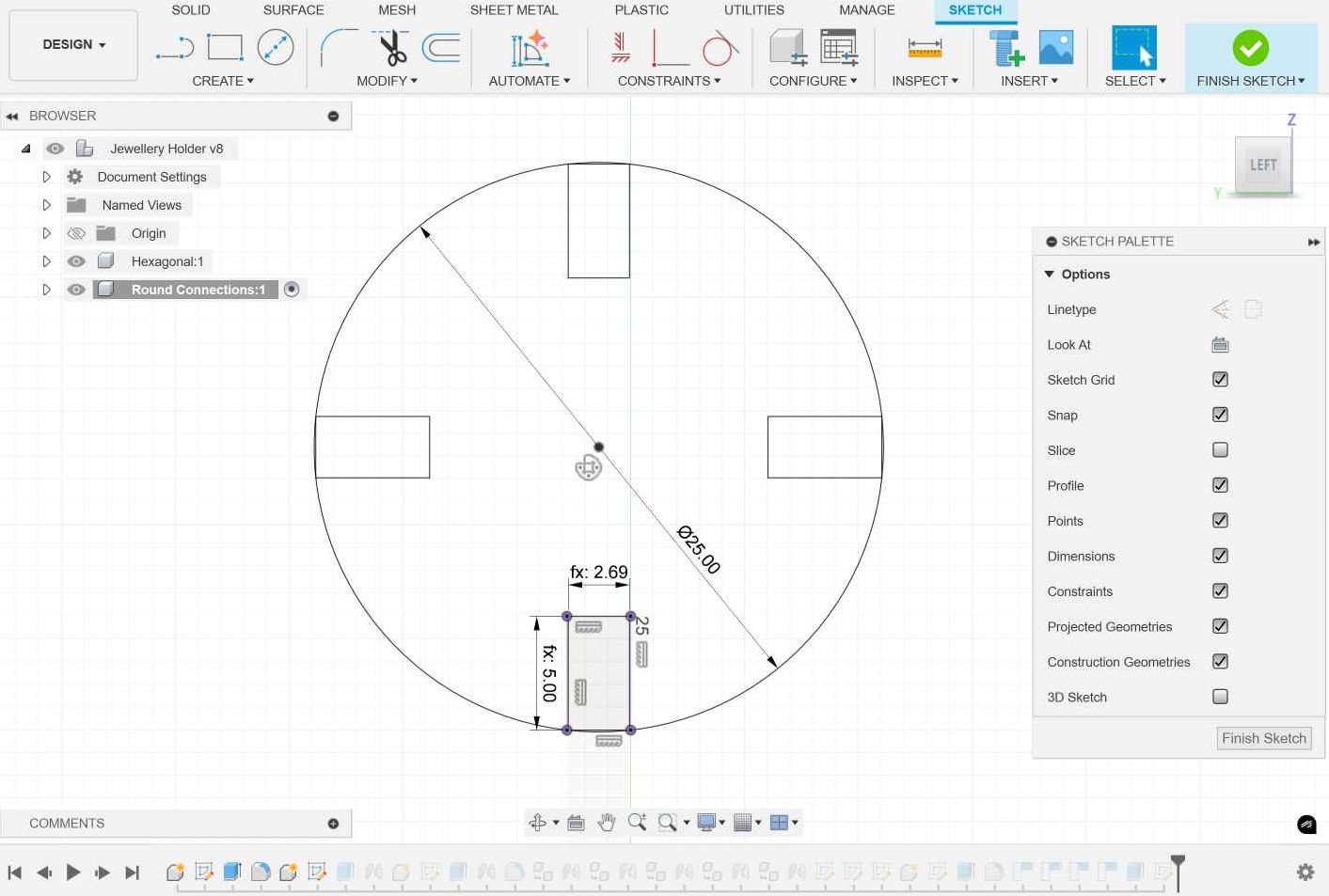Select the Line tool in Create
The width and height of the screenshot is (1329, 896).
pyautogui.click(x=175, y=48)
